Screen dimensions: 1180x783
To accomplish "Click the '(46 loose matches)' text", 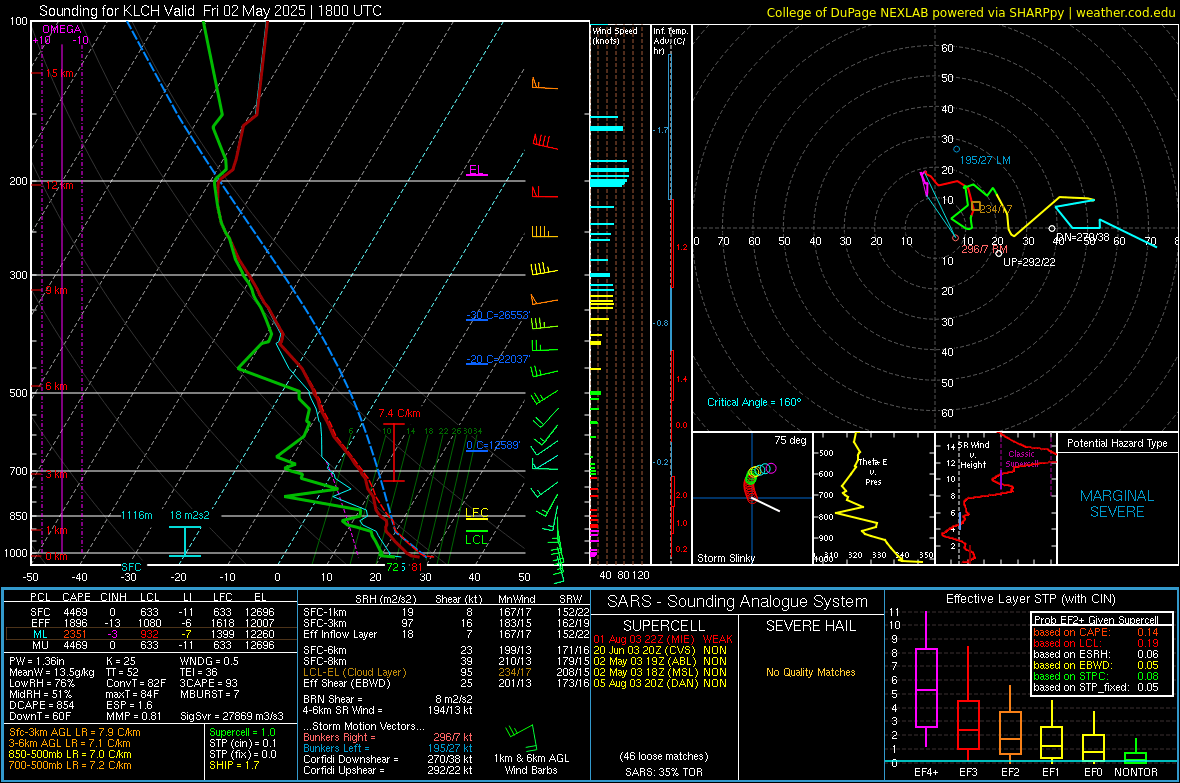I will click(664, 756).
